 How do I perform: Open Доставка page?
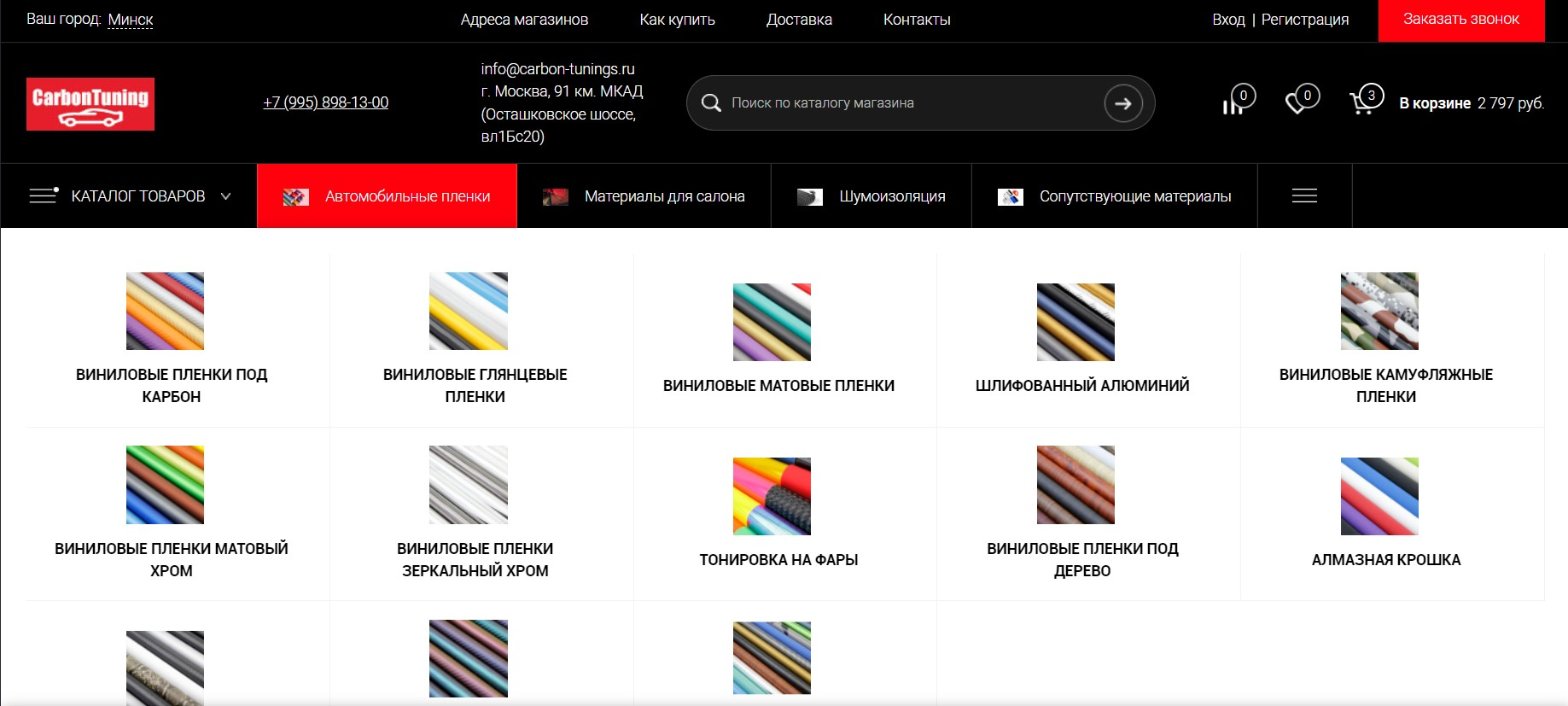click(799, 20)
